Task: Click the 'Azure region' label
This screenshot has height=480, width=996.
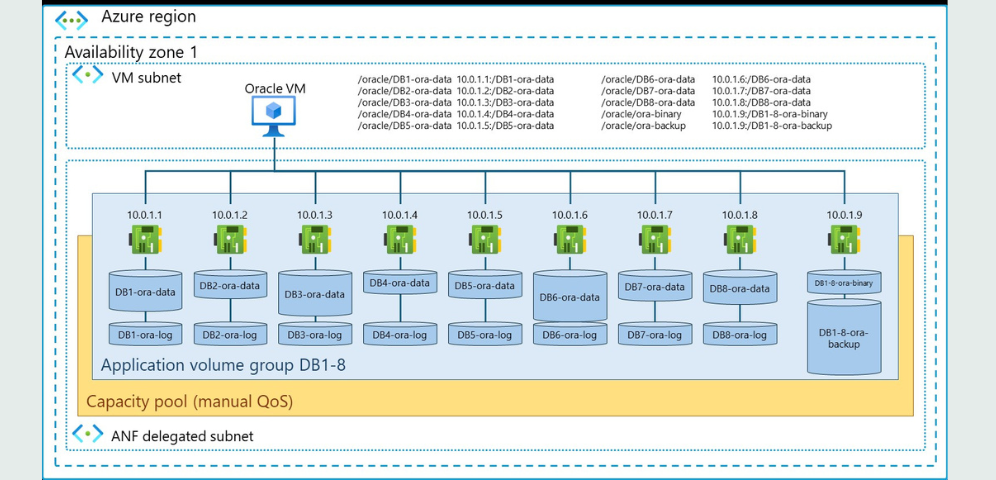Action: 149,17
